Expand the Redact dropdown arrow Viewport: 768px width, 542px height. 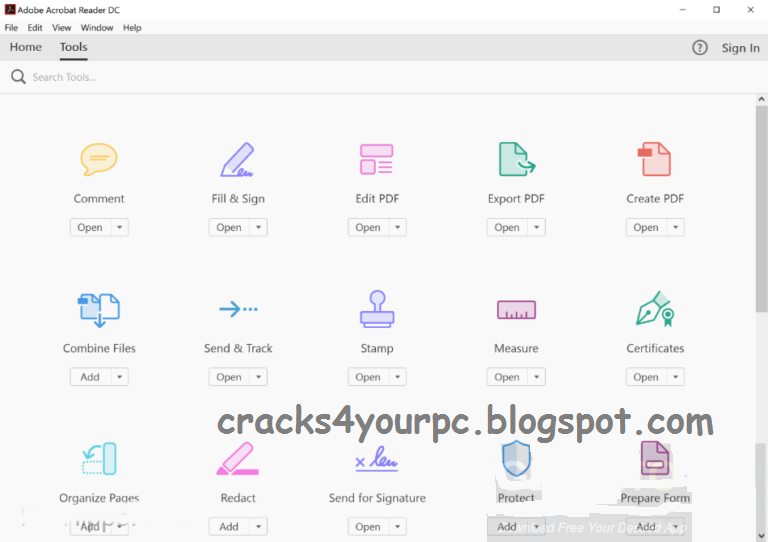[259, 527]
